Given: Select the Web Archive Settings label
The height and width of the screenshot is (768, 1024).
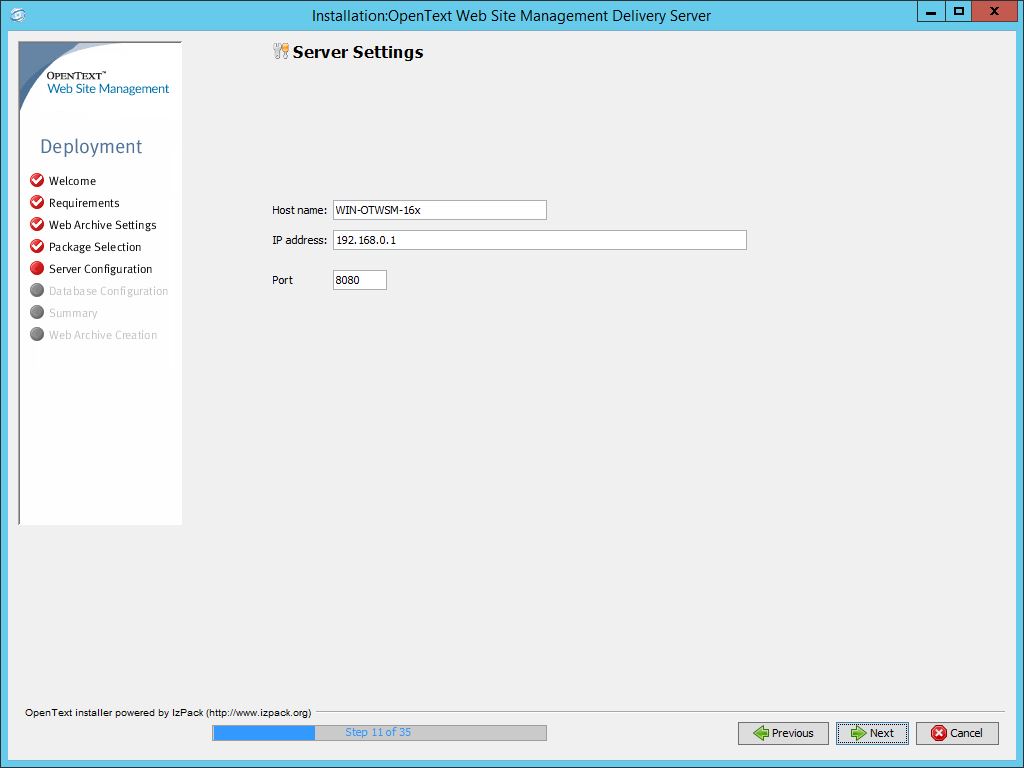Looking at the screenshot, I should click(103, 225).
